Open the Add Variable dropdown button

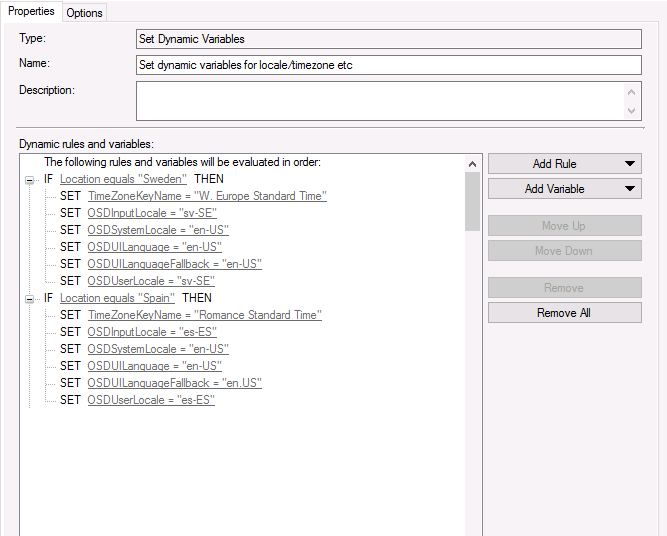pos(564,189)
